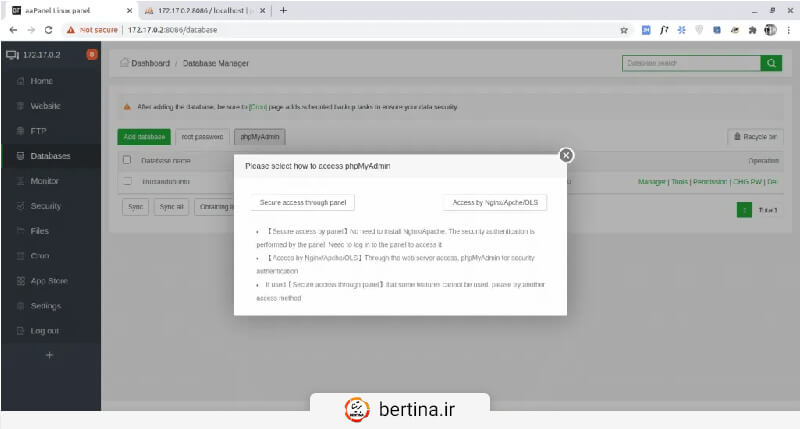Open a new browser tab with plus
The image size is (800, 429).
point(283,10)
